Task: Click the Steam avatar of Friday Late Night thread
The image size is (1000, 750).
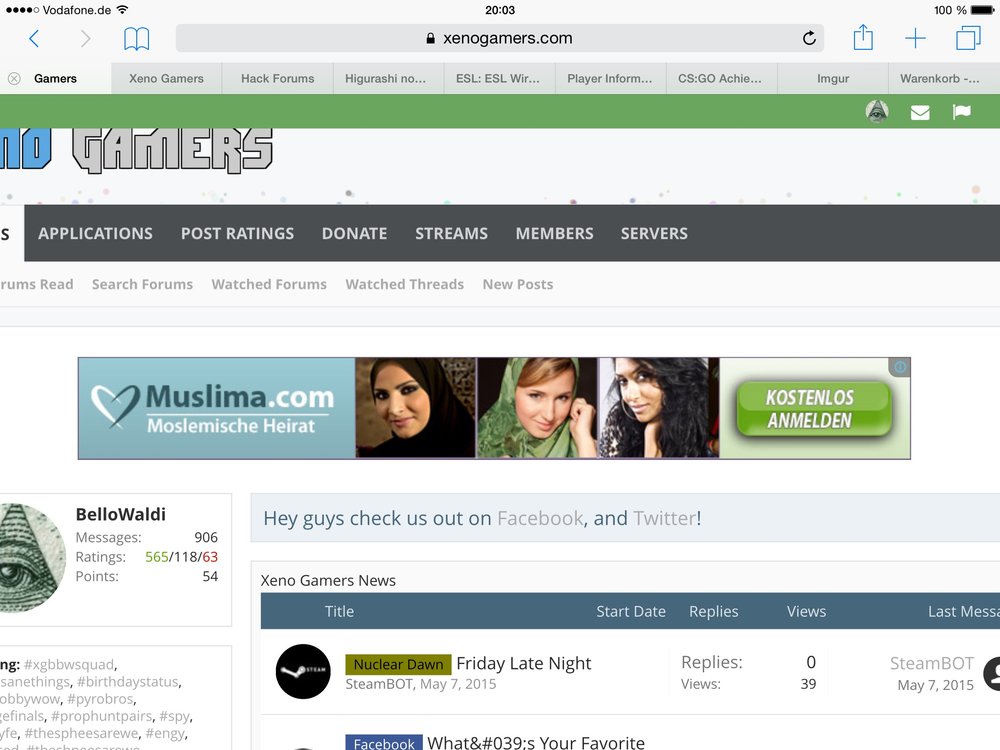Action: 303,671
